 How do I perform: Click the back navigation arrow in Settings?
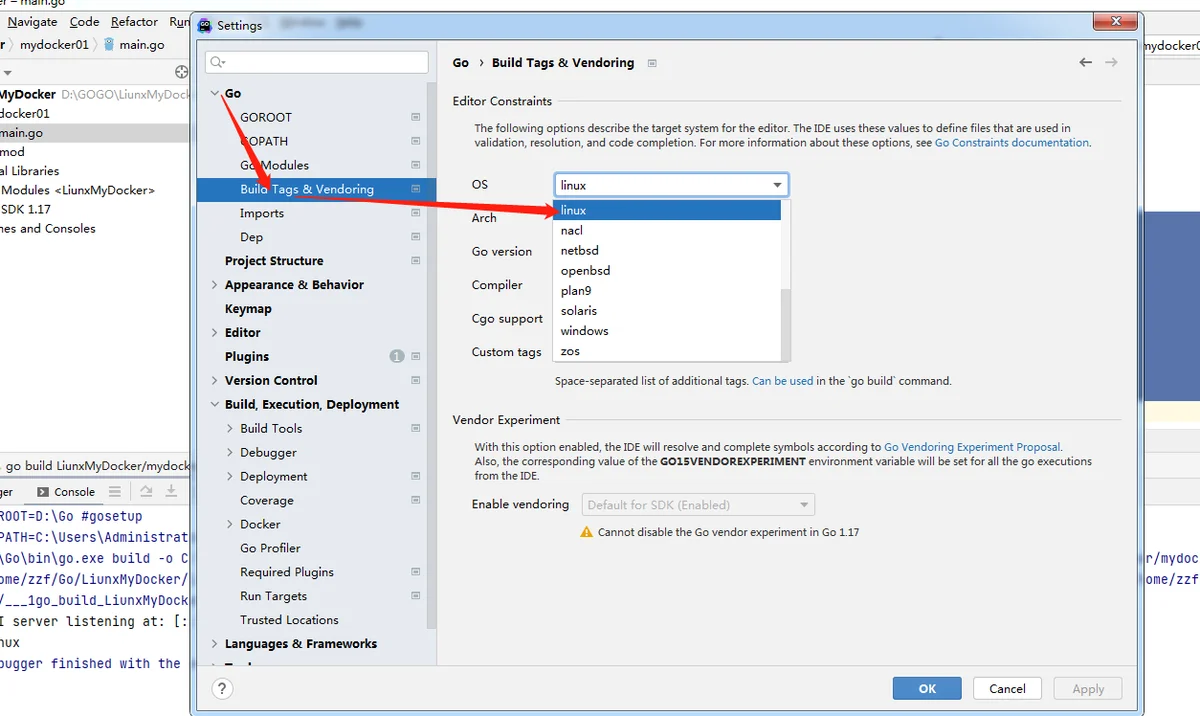(1086, 62)
